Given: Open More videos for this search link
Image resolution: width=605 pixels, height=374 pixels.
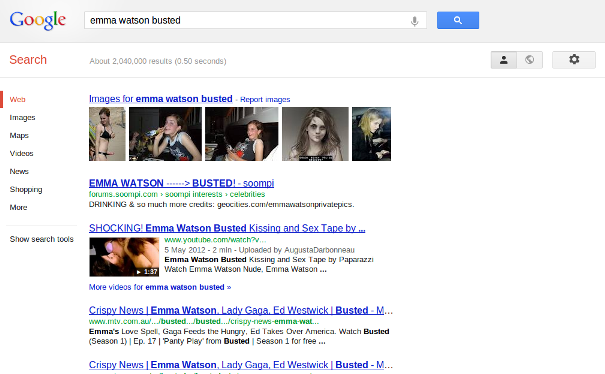Looking at the screenshot, I should pos(160,287).
